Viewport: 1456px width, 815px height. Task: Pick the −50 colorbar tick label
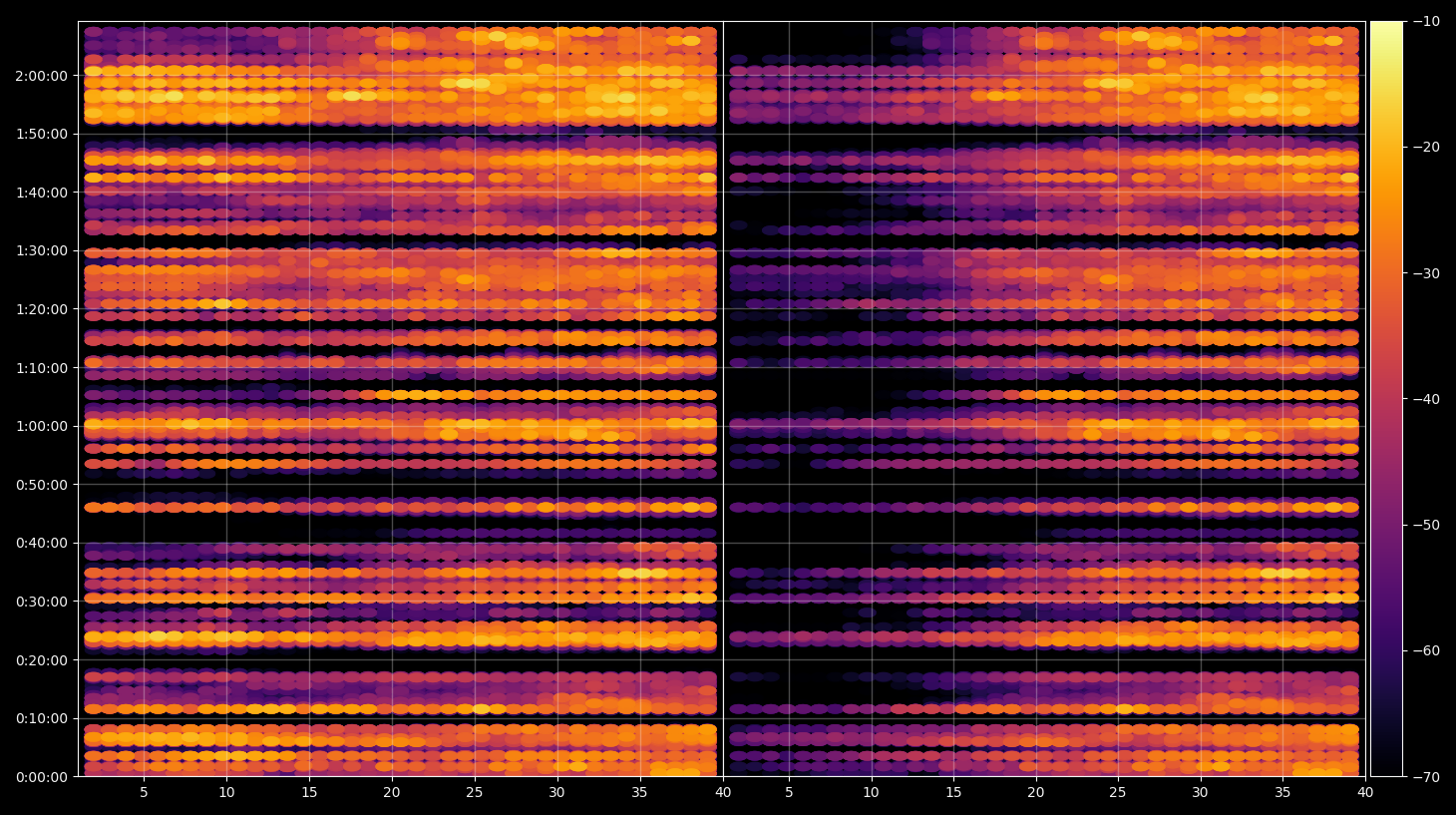coord(1426,525)
